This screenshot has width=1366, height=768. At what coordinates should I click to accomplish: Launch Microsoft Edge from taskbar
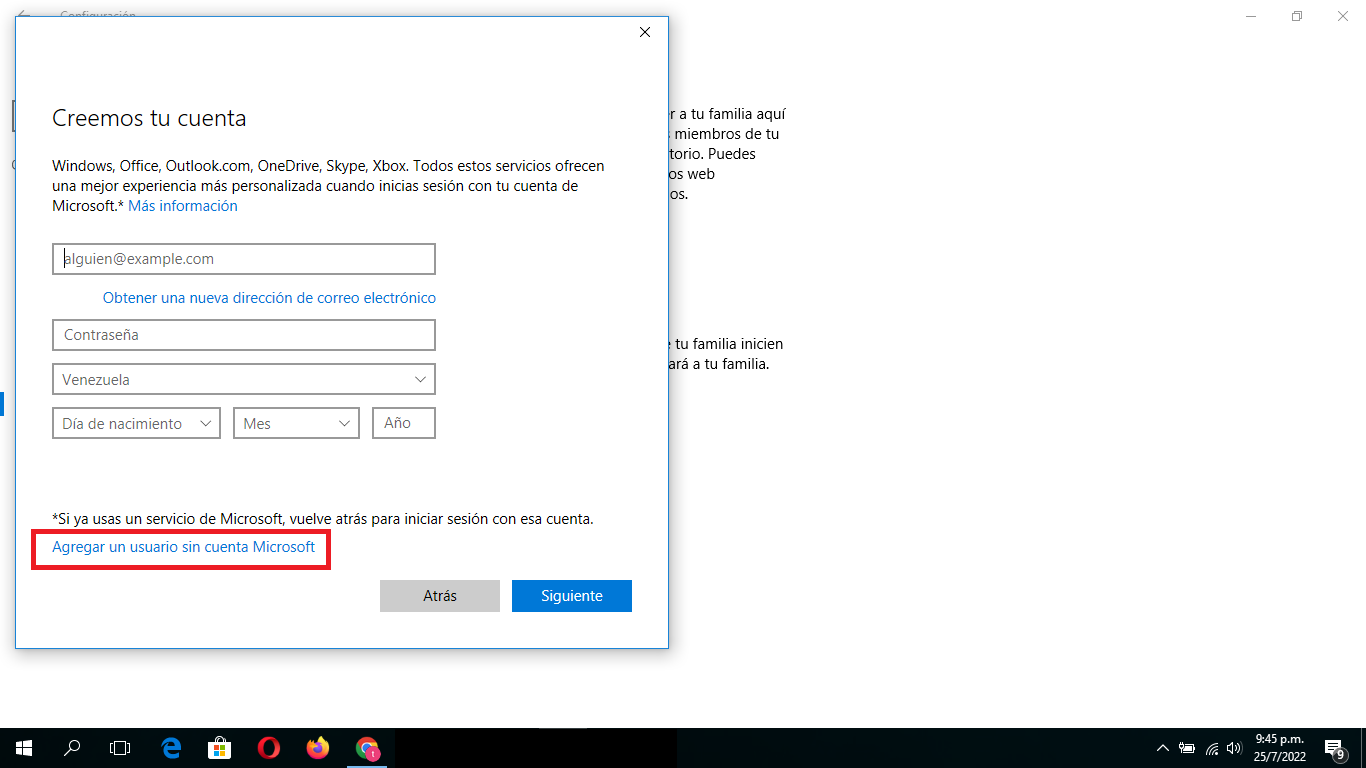171,747
